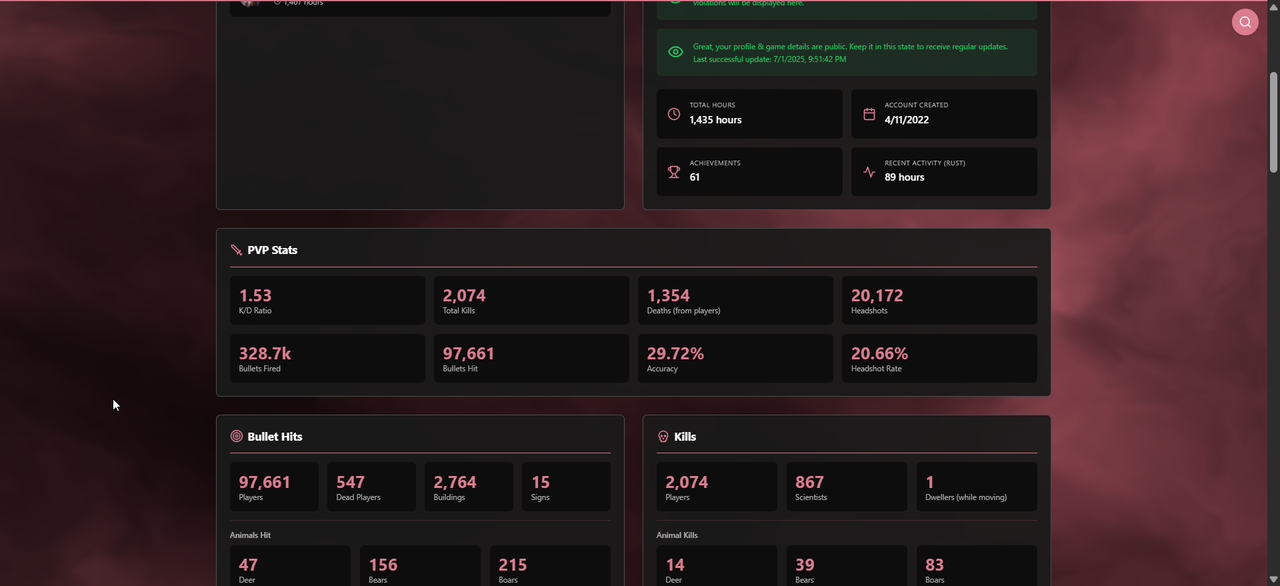The width and height of the screenshot is (1280, 586).
Task: Click the Kills section heading
Action: 685,436
